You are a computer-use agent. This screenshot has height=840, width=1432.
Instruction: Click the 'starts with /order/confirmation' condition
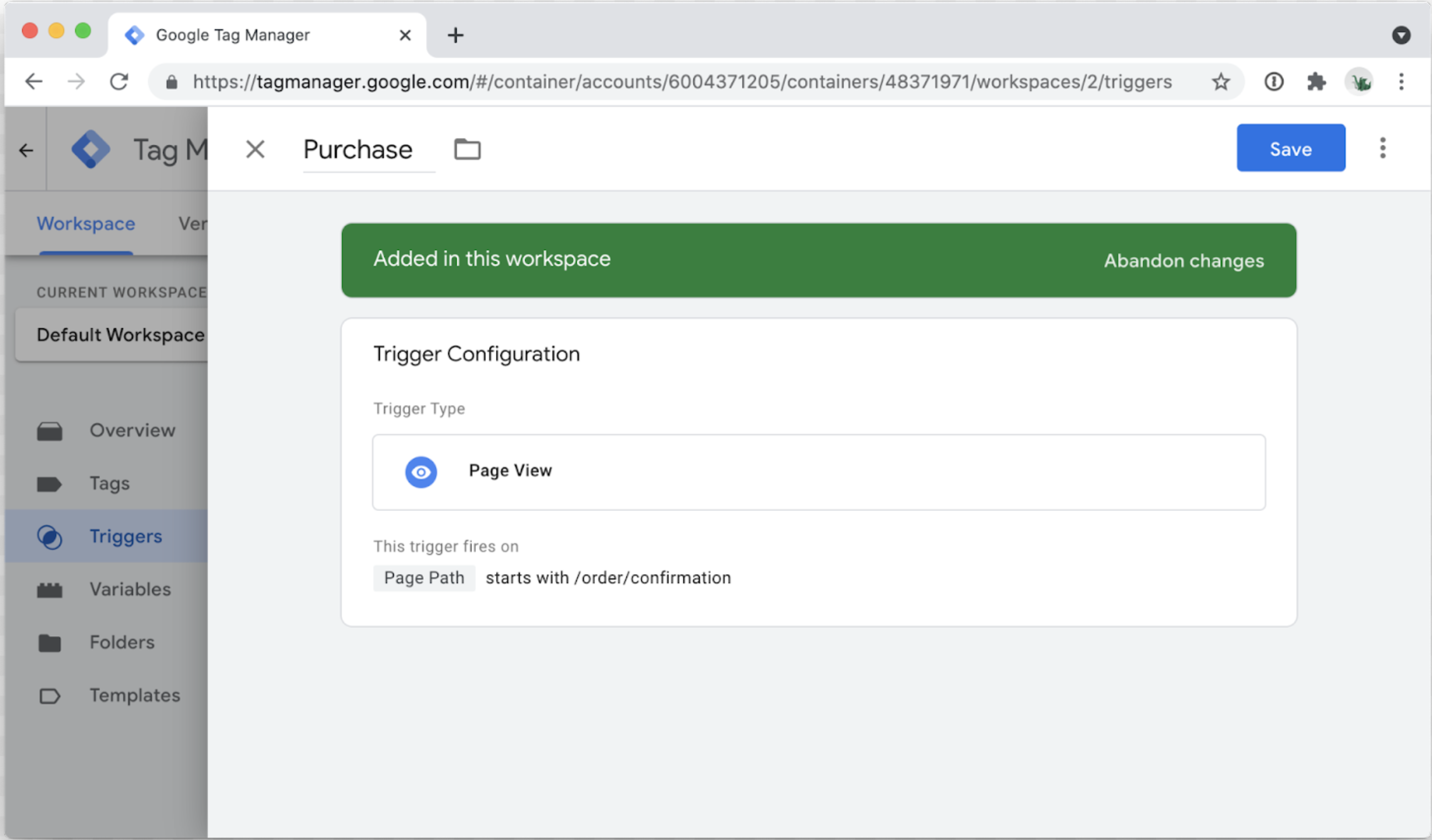tap(608, 578)
